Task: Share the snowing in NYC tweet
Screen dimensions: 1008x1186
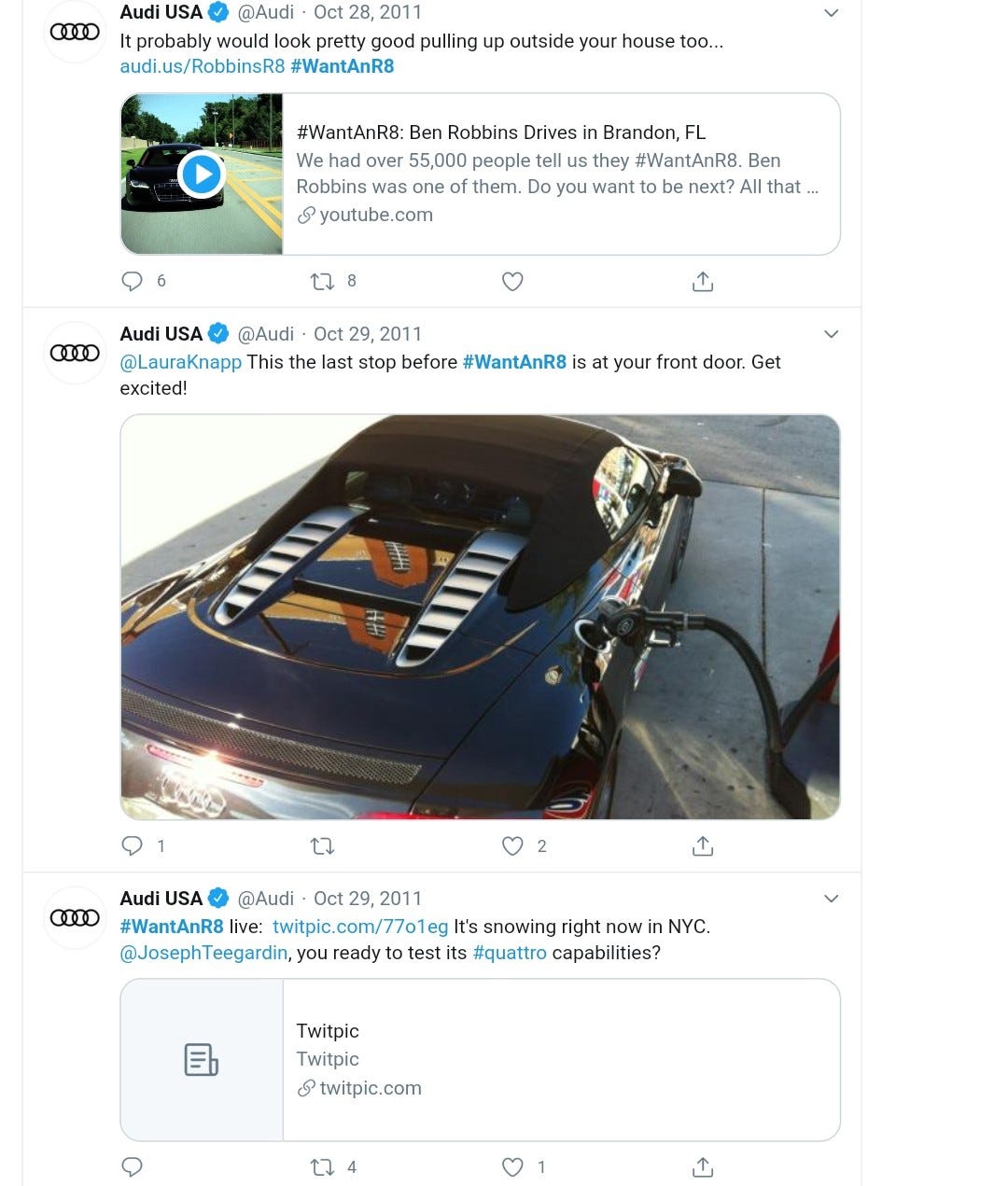Action: pyautogui.click(x=702, y=1166)
